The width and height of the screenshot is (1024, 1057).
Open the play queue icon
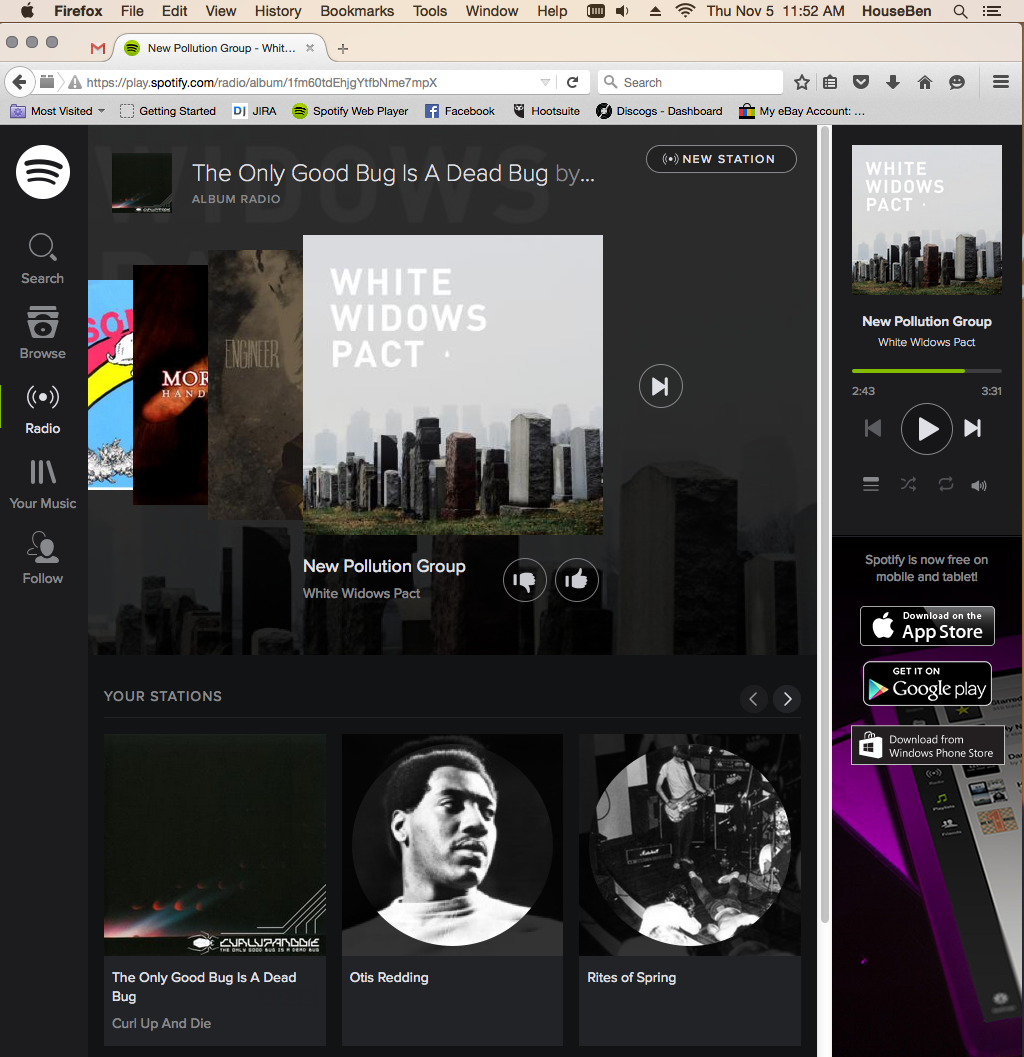pyautogui.click(x=871, y=484)
